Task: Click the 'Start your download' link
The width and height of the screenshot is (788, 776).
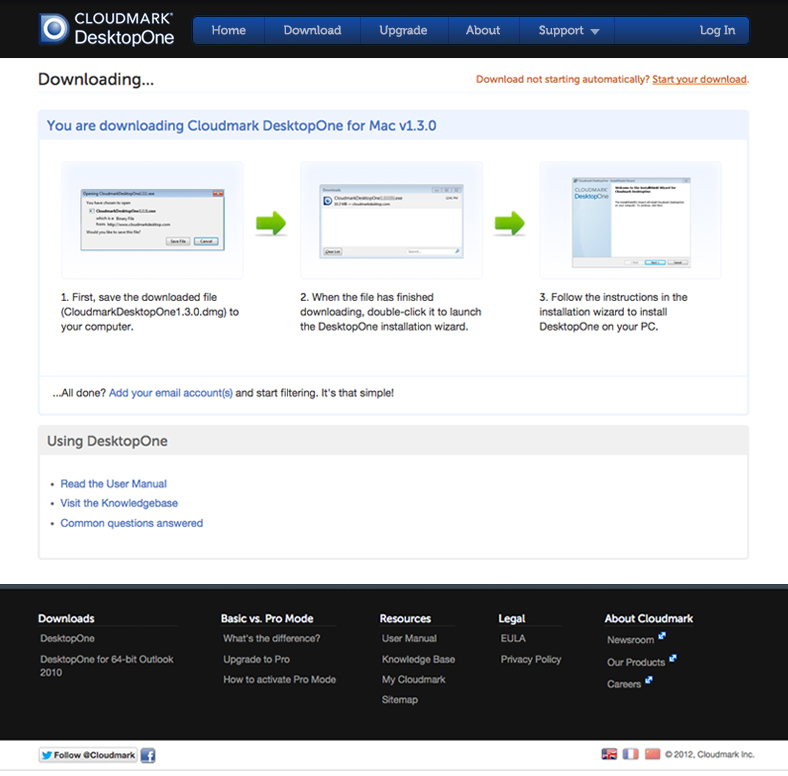Action: tap(699, 79)
